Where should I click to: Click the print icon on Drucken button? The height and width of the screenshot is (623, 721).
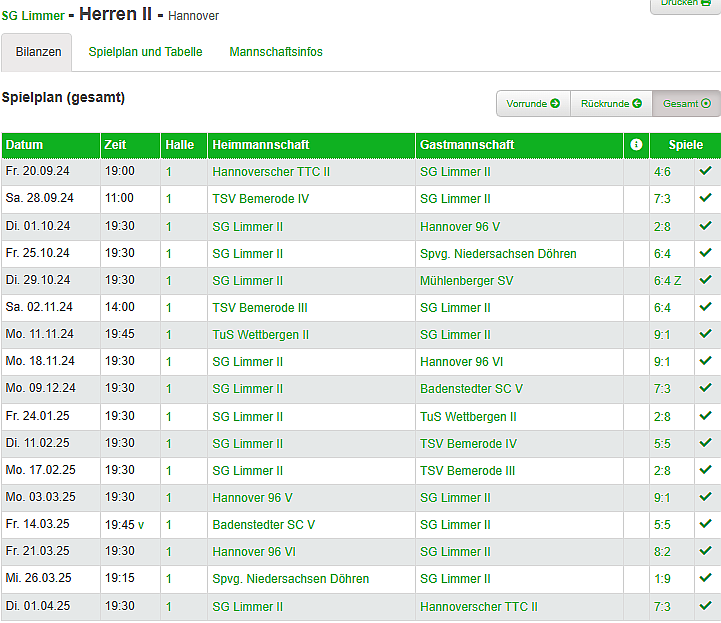tap(705, 3)
